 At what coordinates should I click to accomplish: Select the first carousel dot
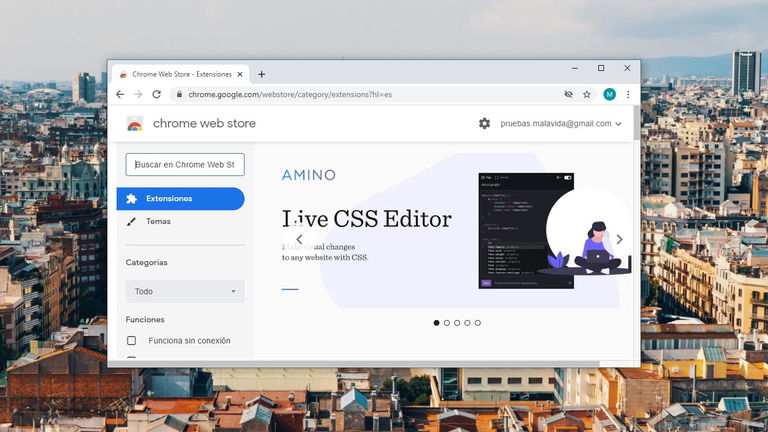436,323
